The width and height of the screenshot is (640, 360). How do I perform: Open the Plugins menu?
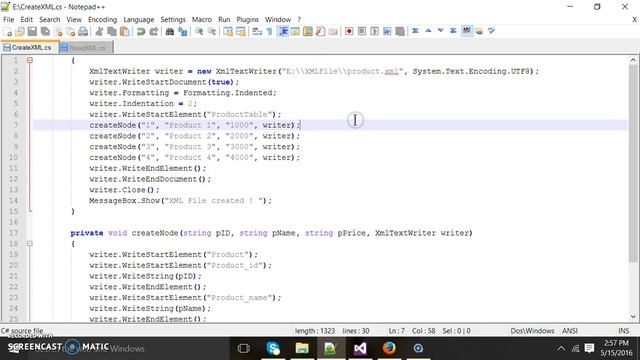247,20
